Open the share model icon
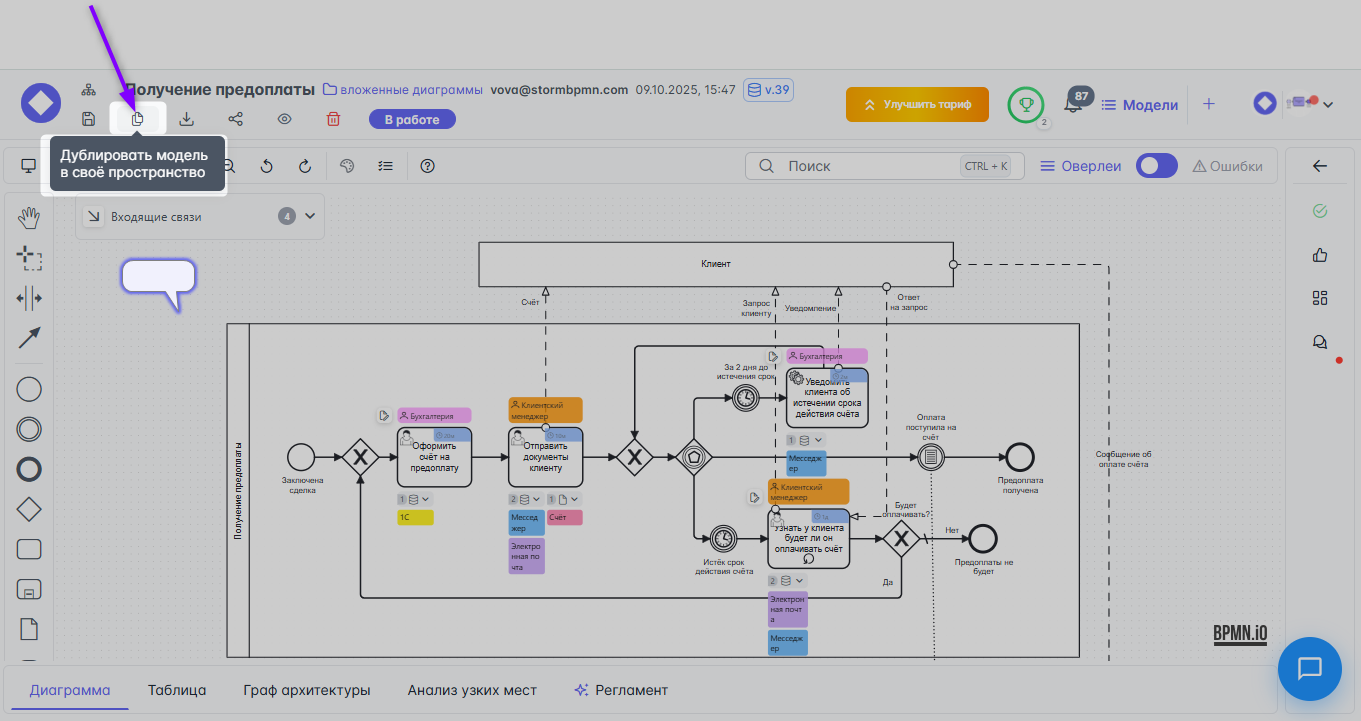This screenshot has height=721, width=1361. coord(236,119)
